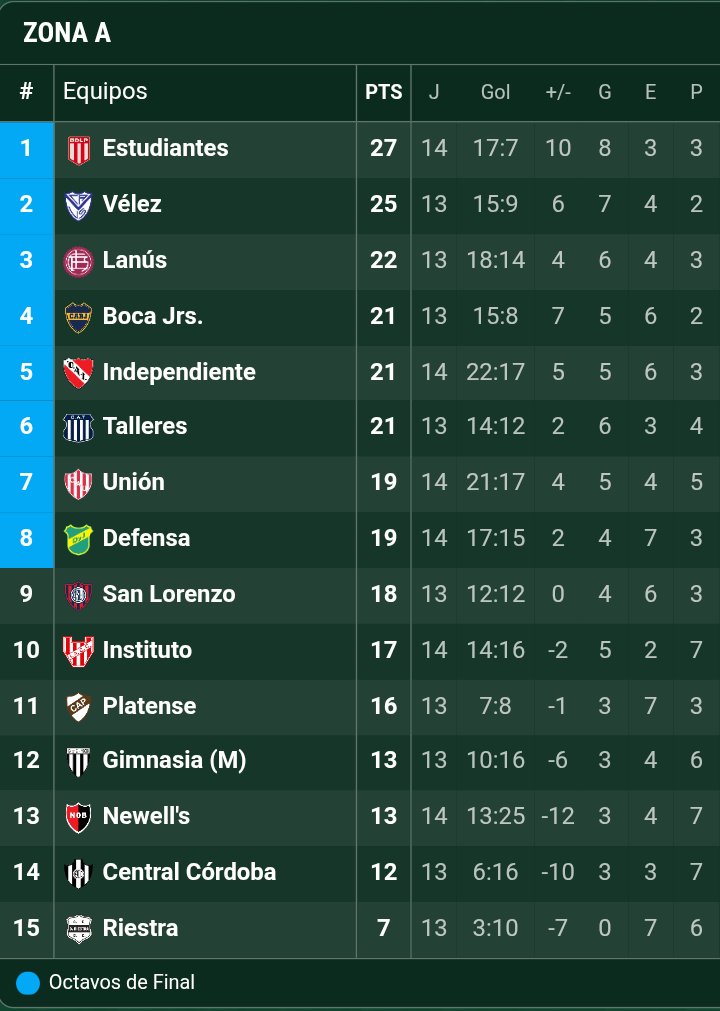
Task: Click the Gol column header
Action: (495, 92)
